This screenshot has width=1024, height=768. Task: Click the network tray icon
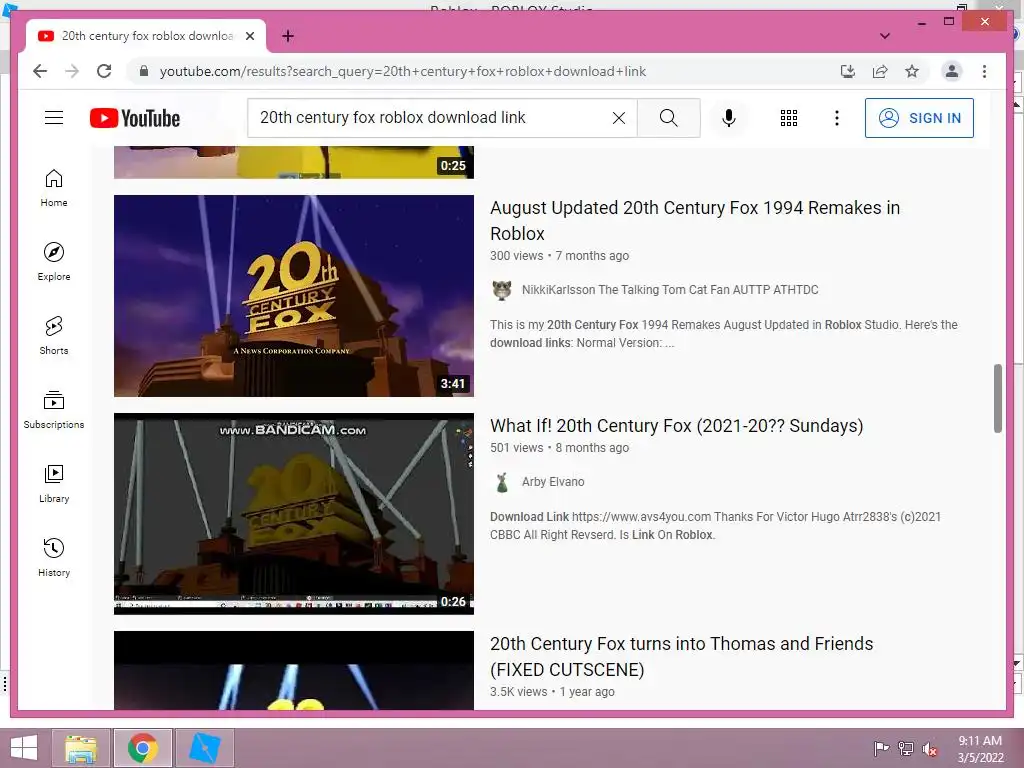905,748
